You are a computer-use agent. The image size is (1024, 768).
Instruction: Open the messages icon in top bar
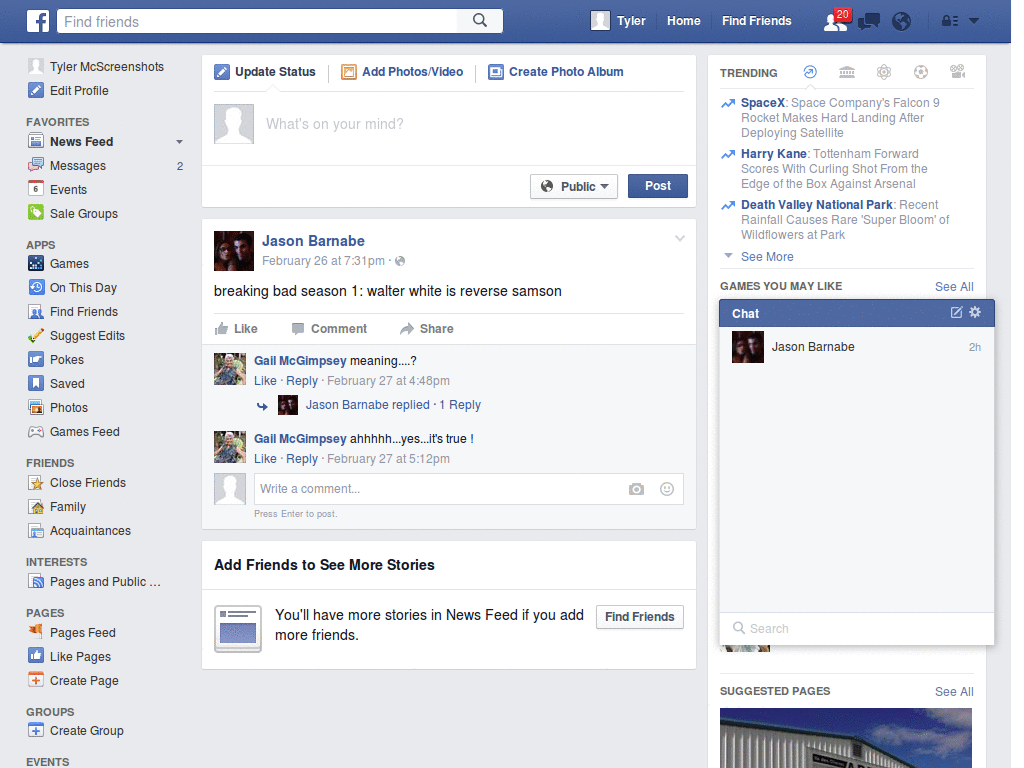869,22
